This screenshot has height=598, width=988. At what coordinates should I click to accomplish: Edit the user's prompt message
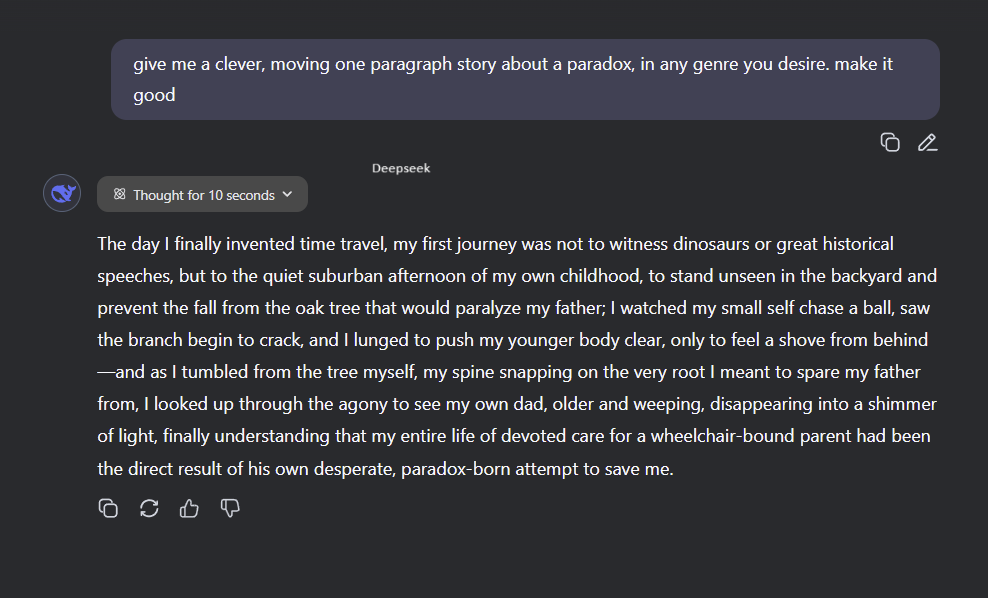coord(928,142)
